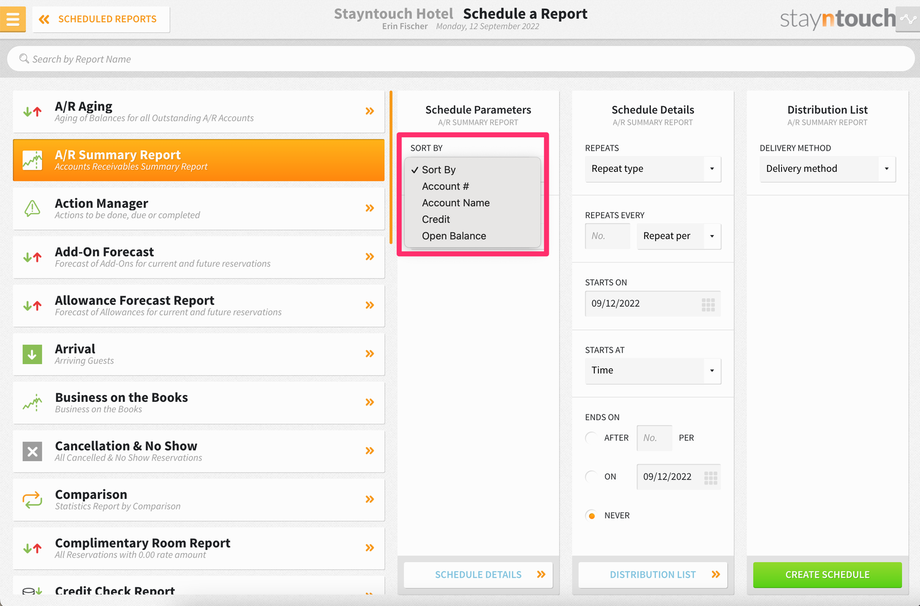Click the A/R Summary Report chart icon
Screen dimensions: 920x606
click(x=32, y=160)
